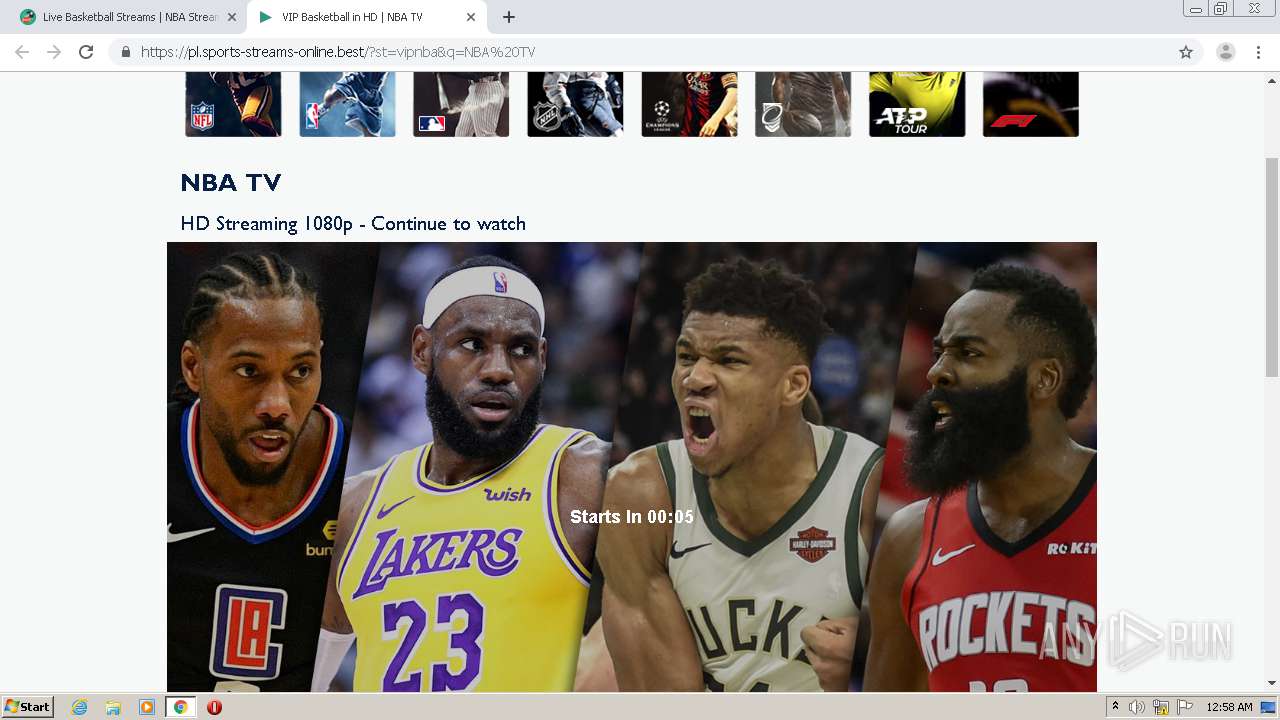Reload the current page

pos(86,52)
